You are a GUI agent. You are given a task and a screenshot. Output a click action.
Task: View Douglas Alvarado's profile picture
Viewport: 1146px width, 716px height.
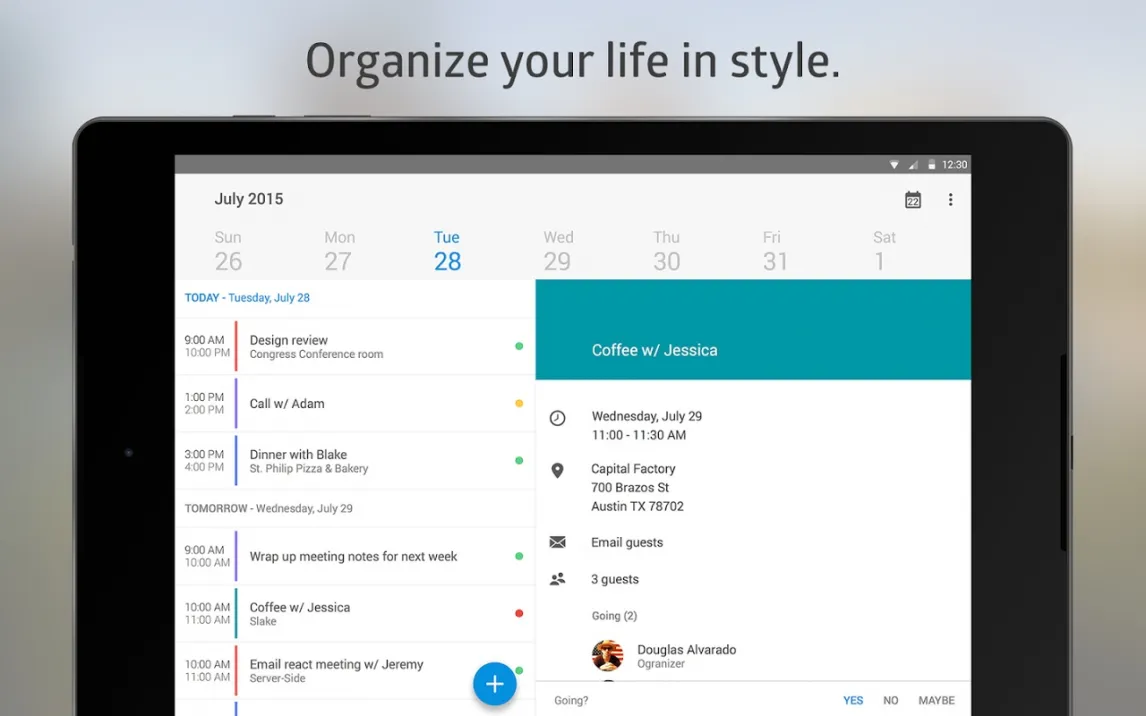608,656
